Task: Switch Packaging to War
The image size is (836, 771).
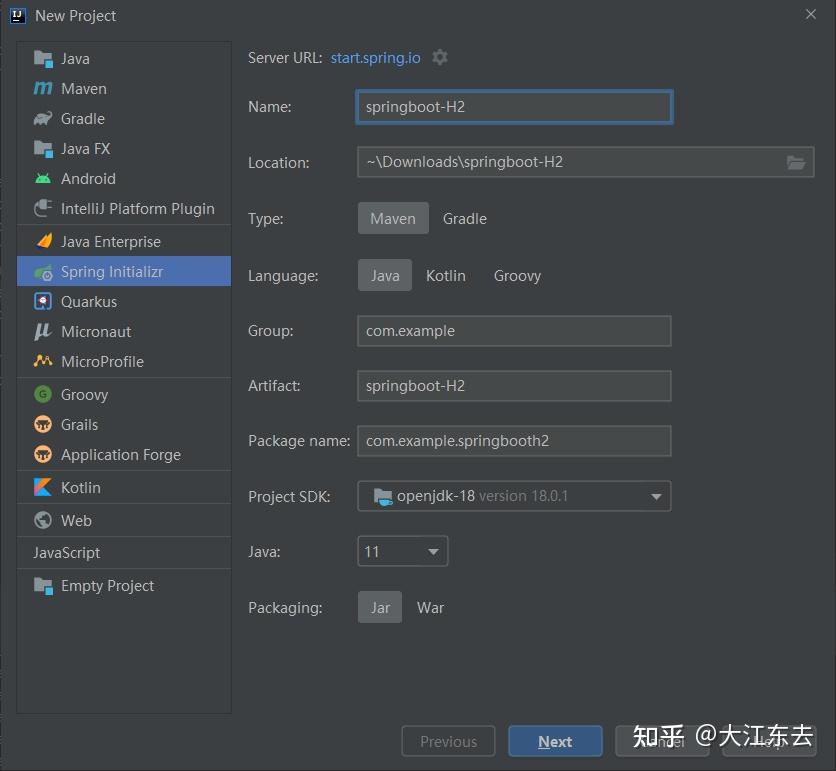Action: point(430,606)
